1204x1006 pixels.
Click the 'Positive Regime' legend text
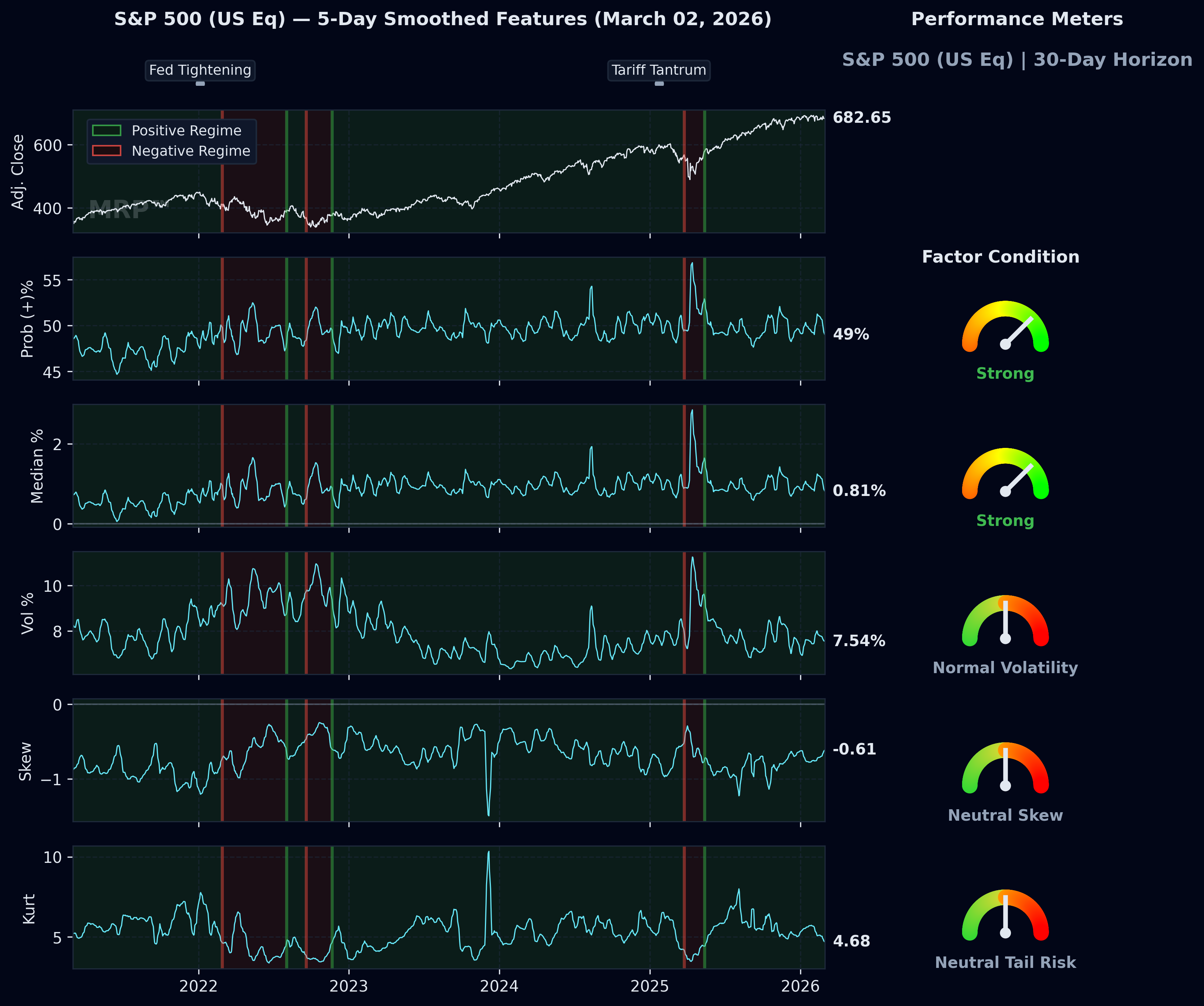(x=186, y=131)
